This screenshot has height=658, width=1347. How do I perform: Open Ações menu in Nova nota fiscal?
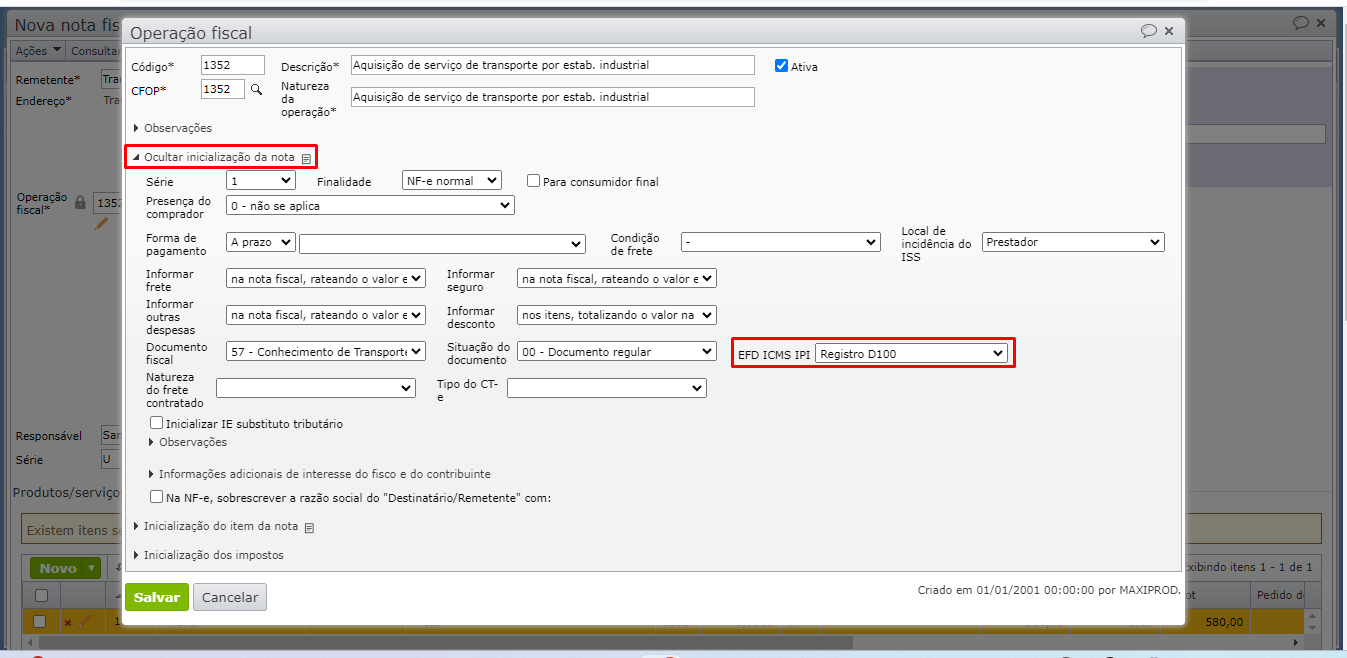click(x=38, y=50)
